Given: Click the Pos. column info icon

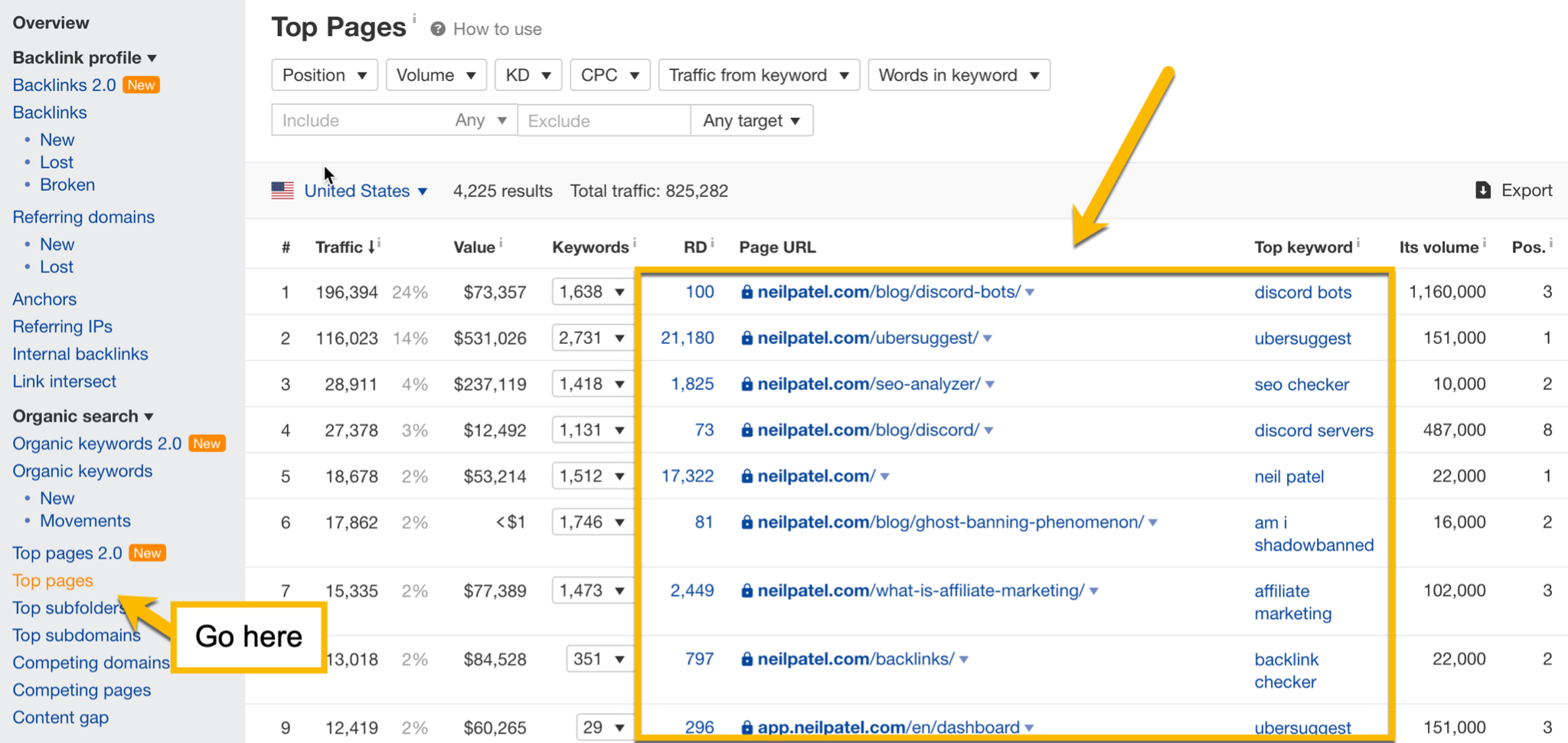Looking at the screenshot, I should tap(1551, 243).
